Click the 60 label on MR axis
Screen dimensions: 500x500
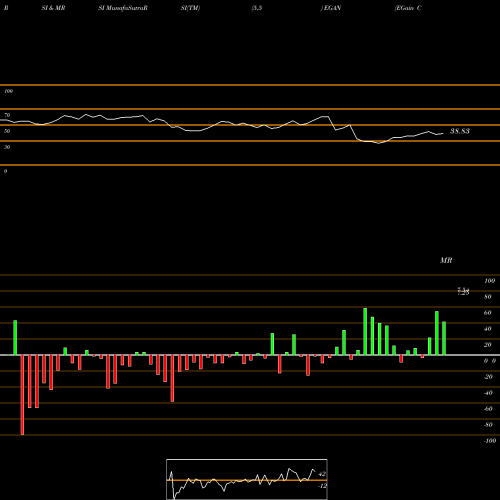click(488, 313)
